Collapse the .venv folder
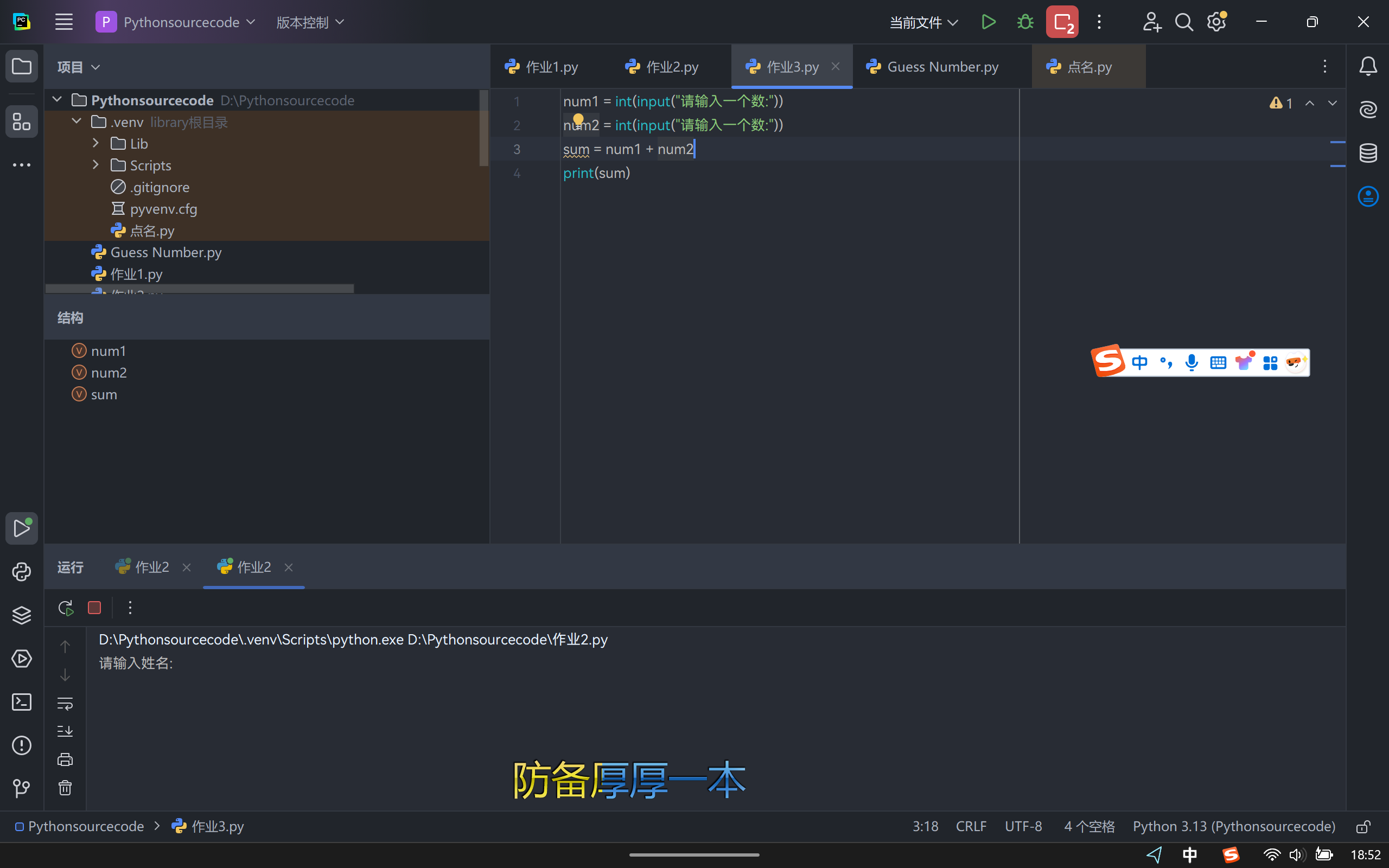The width and height of the screenshot is (1389, 868). 77,122
